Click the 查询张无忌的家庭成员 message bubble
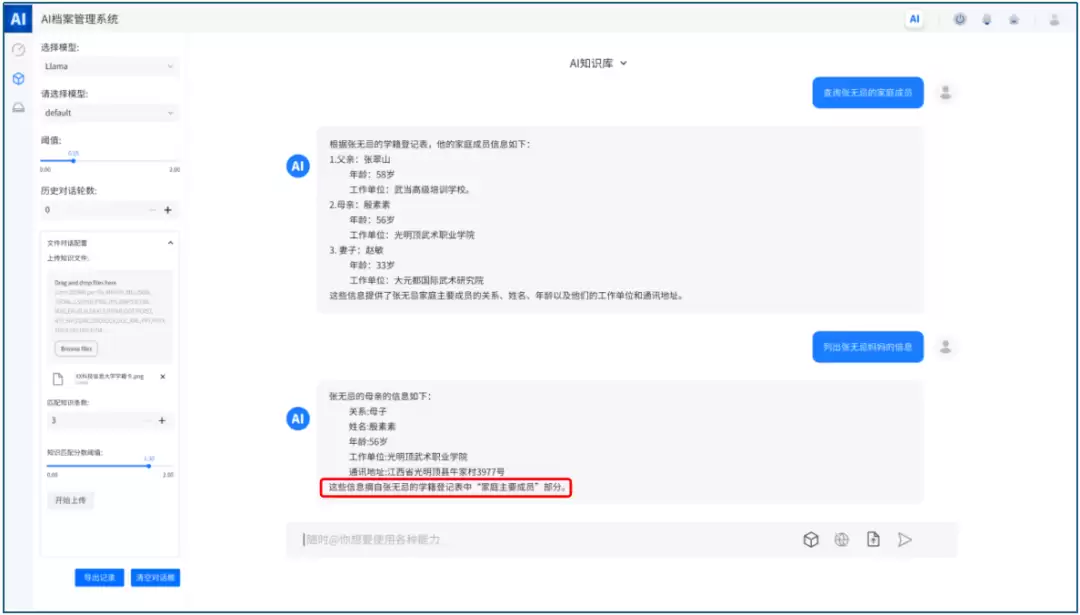1080x615 pixels. [x=867, y=92]
